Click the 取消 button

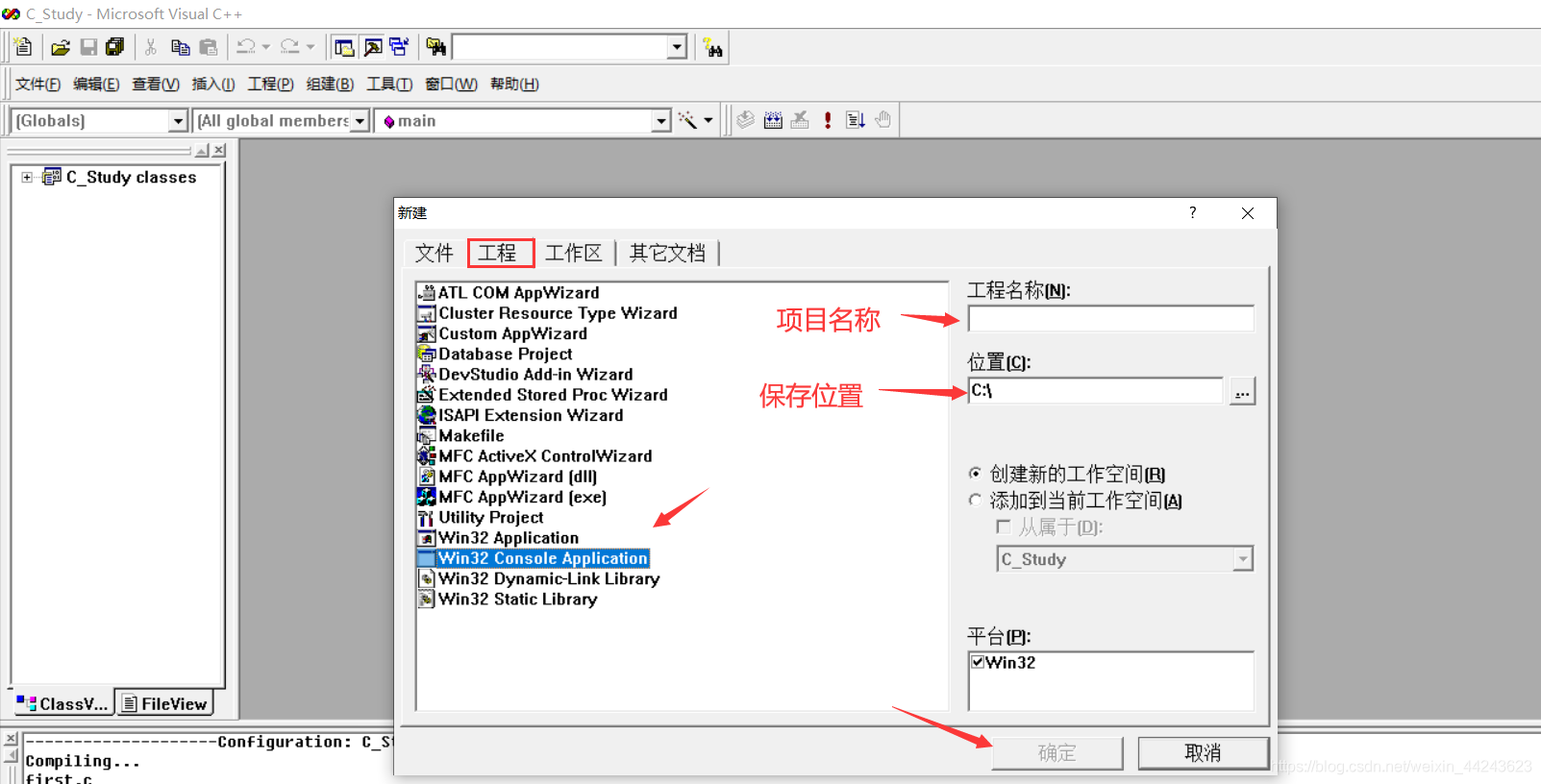[1204, 753]
